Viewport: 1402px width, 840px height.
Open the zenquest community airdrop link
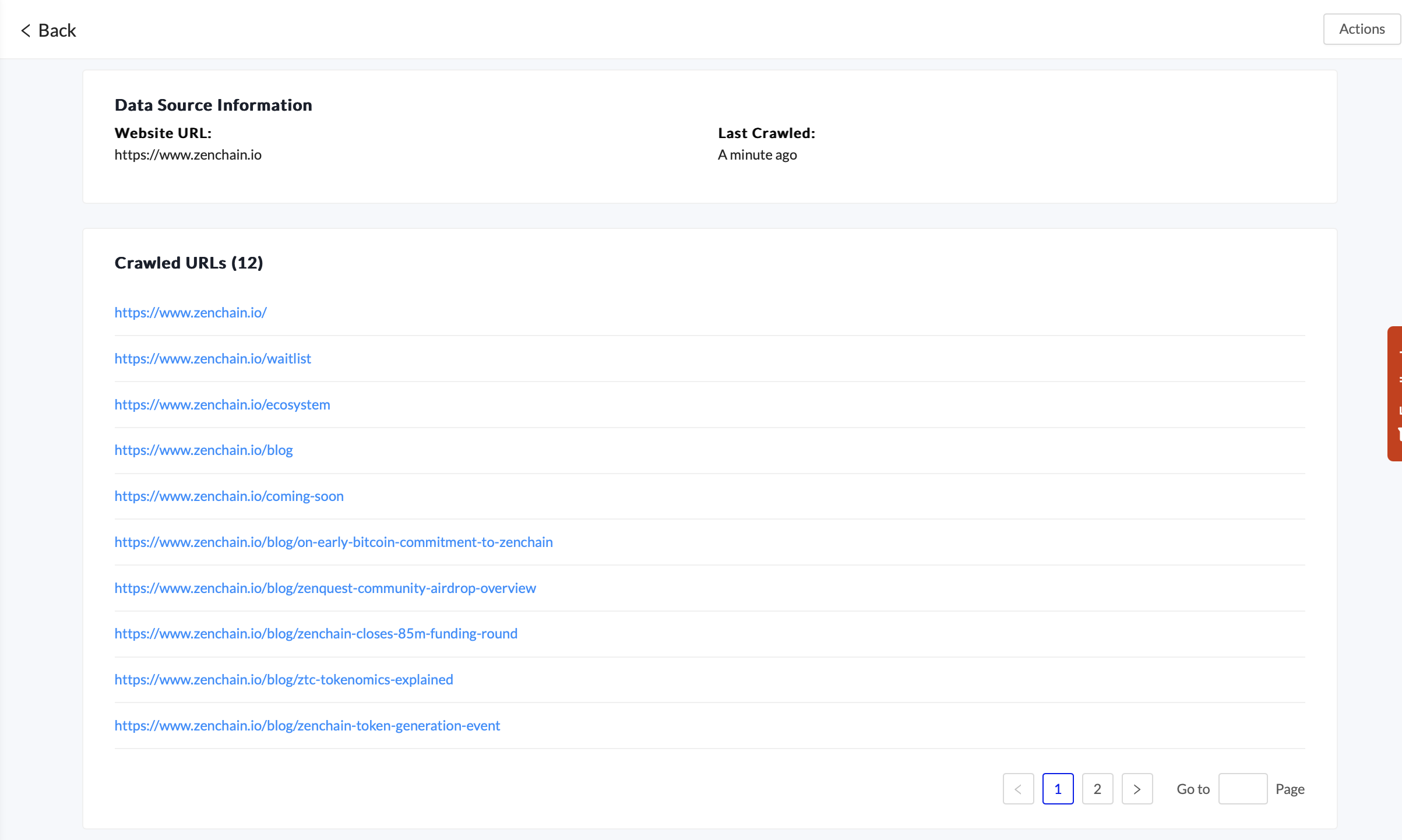(325, 588)
